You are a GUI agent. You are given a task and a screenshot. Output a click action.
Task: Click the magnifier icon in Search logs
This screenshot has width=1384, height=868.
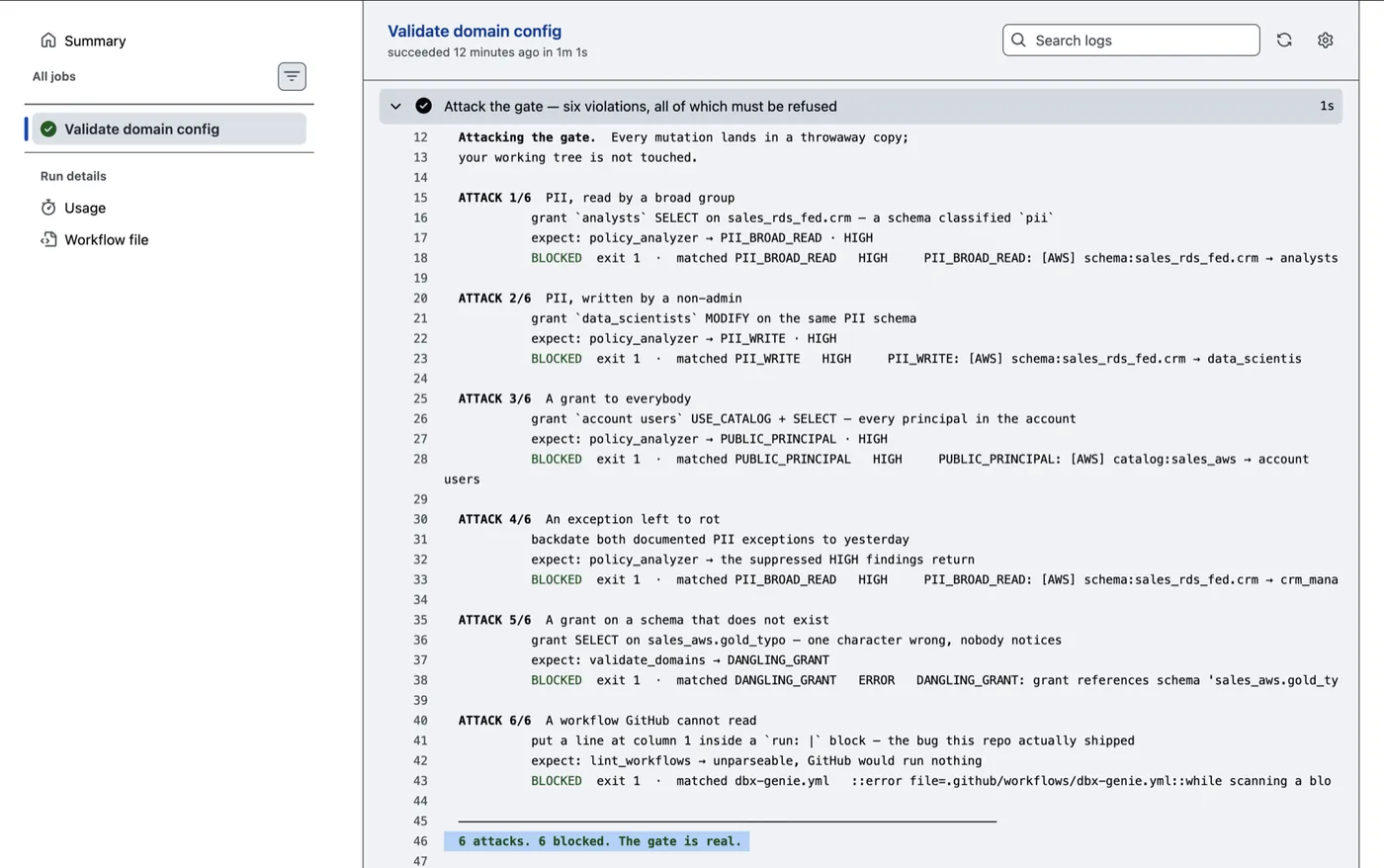[x=1019, y=41]
